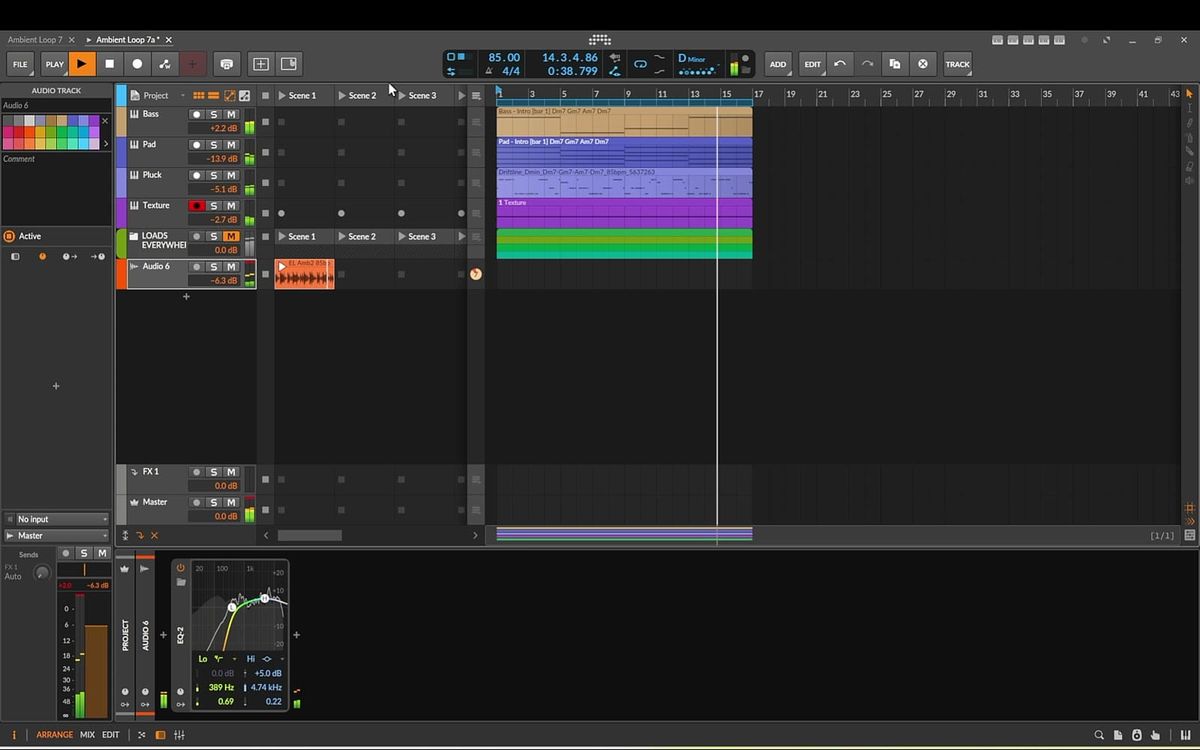Toggle automation write button in transport
Screen dimensions: 1200x750
(165, 64)
